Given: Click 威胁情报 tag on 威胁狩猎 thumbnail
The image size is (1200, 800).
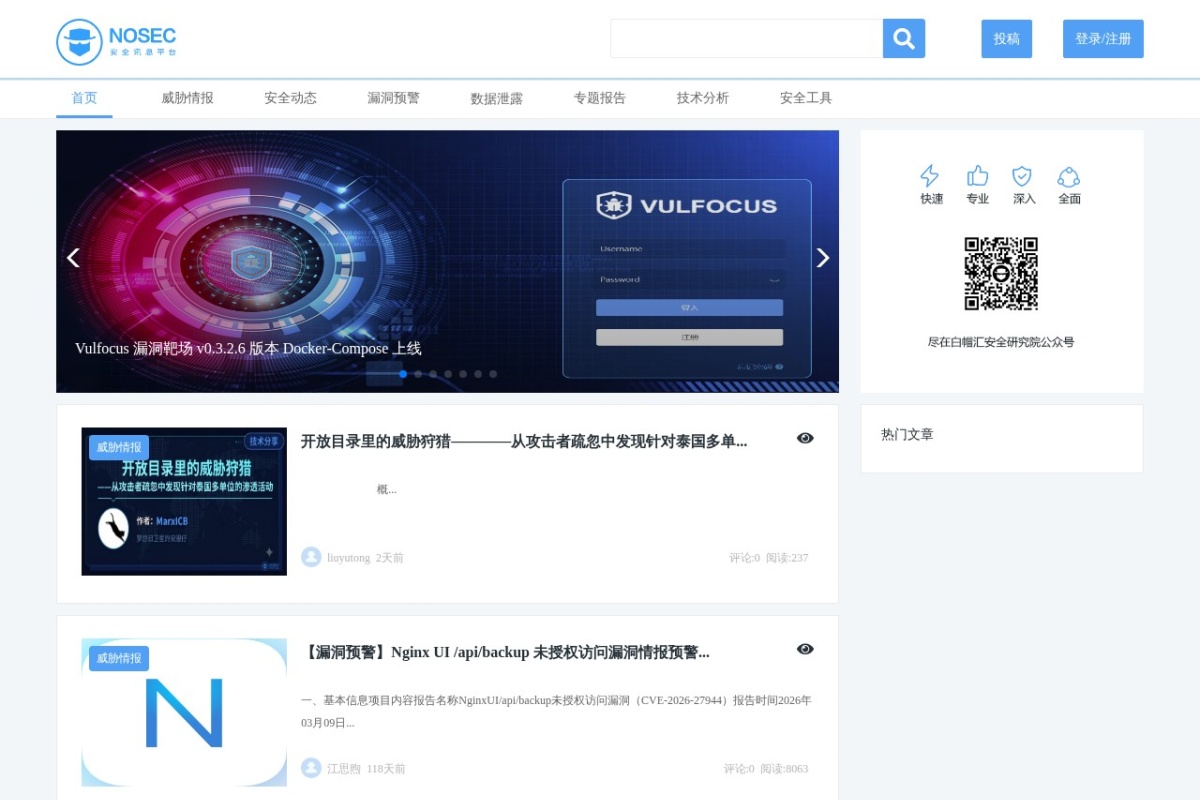Looking at the screenshot, I should point(119,447).
